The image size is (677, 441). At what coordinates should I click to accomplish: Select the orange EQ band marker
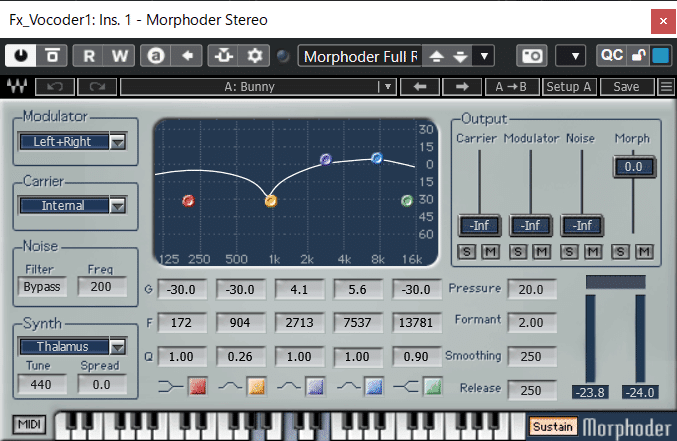click(271, 201)
